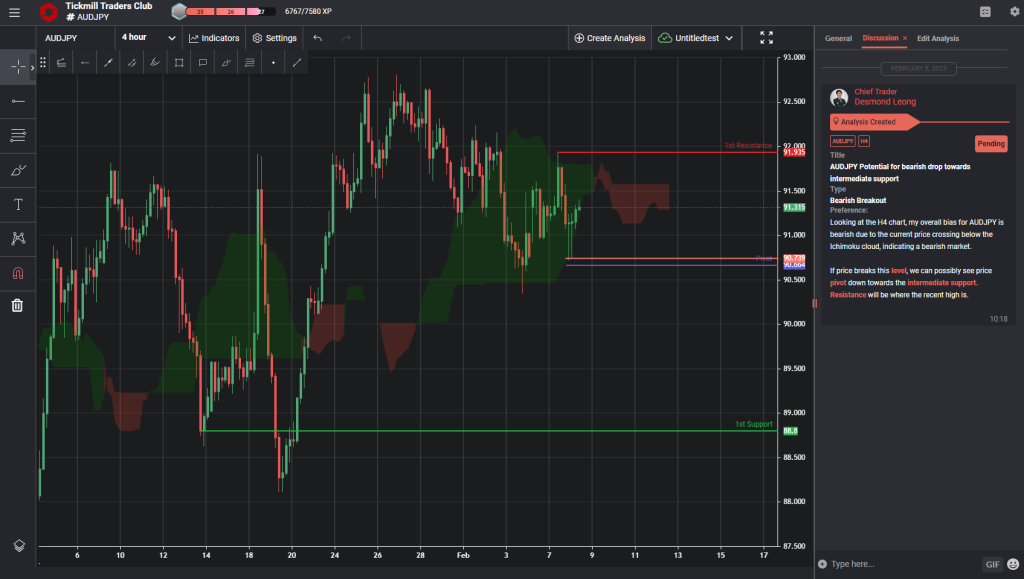Viewport: 1024px width, 579px height.
Task: Open the drawings trash bin
Action: tap(16, 305)
